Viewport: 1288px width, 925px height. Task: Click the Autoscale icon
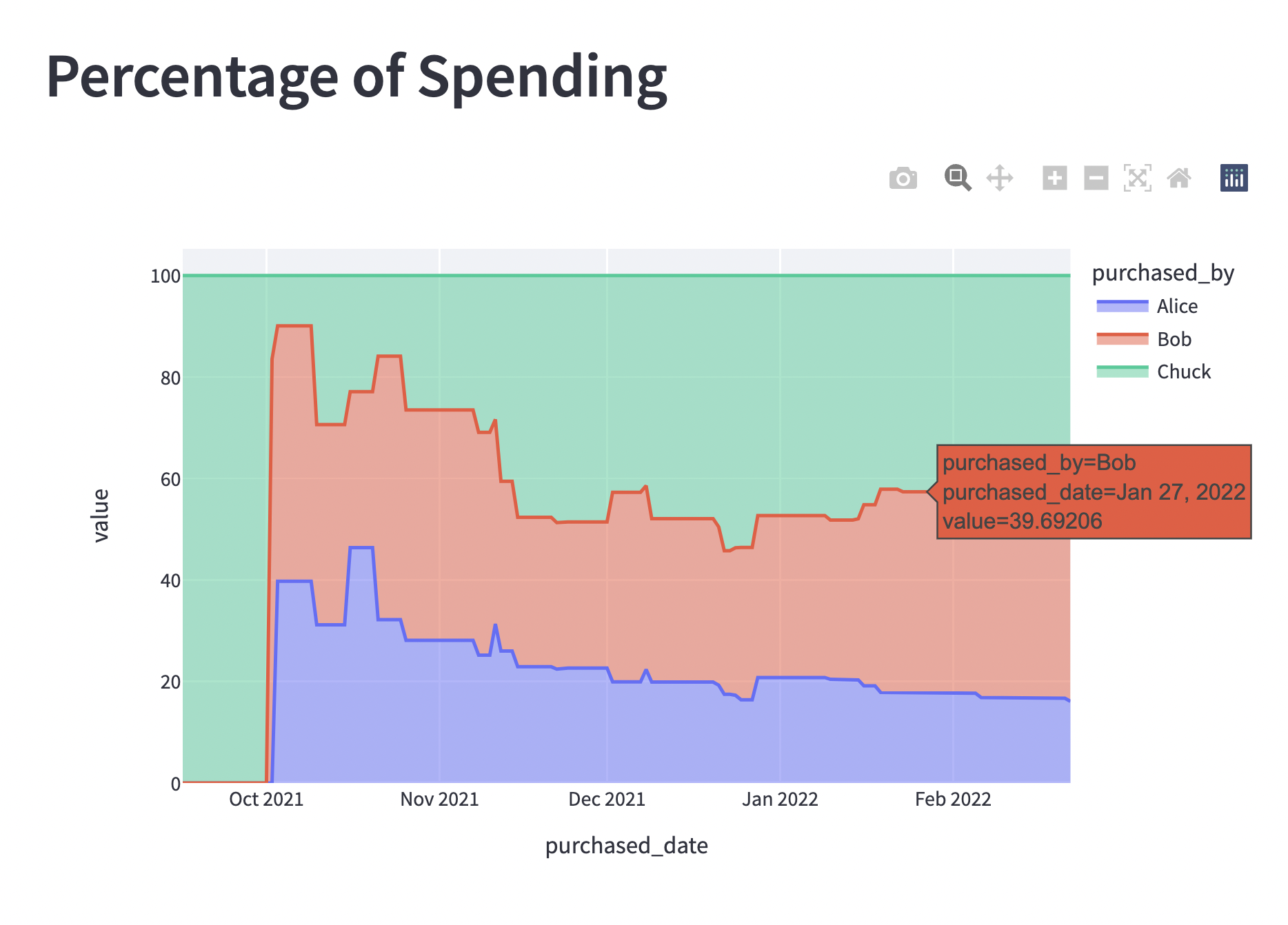1138,178
